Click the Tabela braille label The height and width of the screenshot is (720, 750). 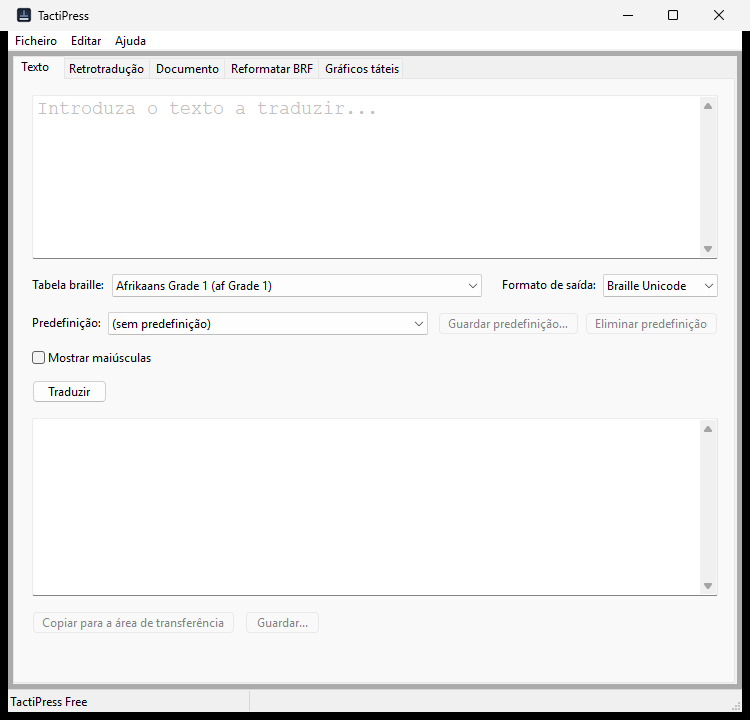[68, 285]
